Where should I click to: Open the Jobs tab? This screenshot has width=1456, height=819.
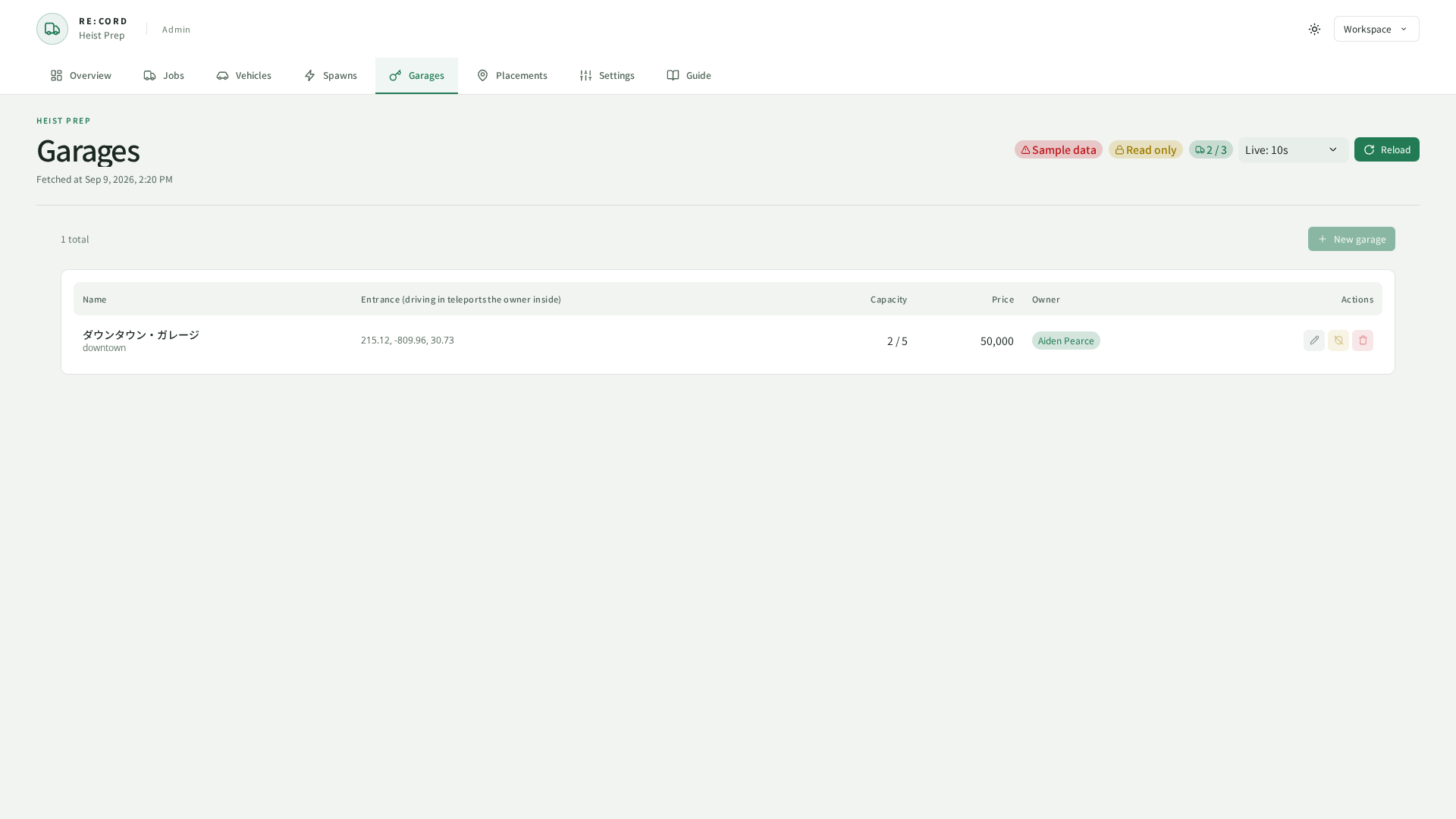coord(164,75)
